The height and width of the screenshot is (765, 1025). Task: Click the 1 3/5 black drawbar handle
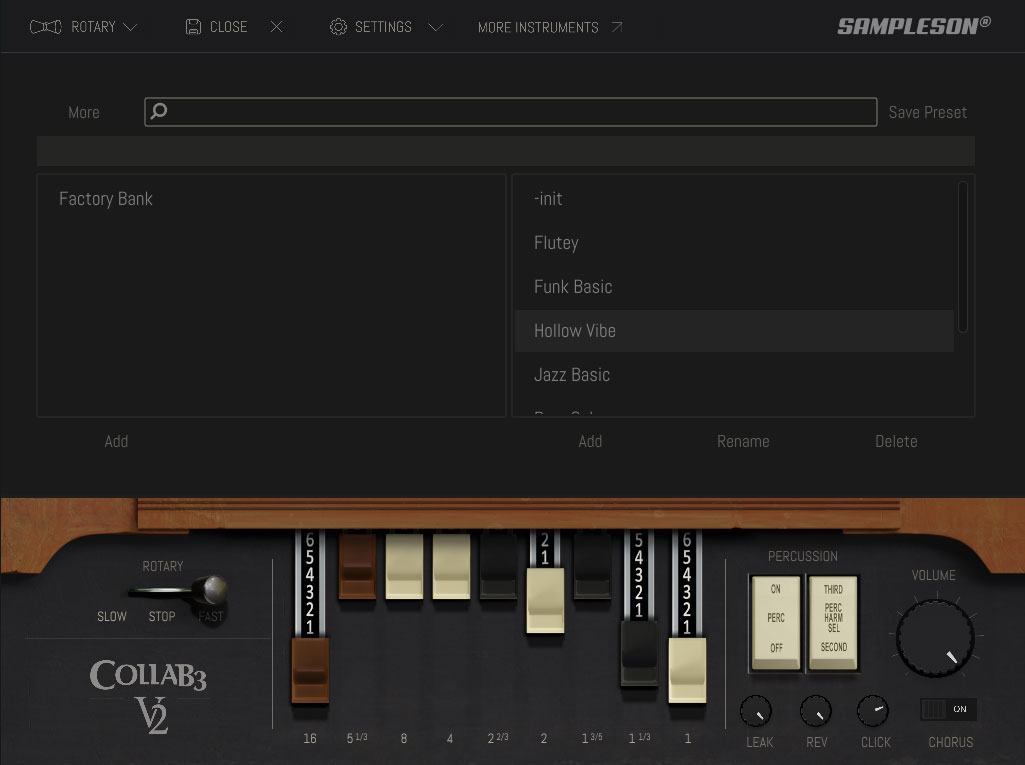592,566
